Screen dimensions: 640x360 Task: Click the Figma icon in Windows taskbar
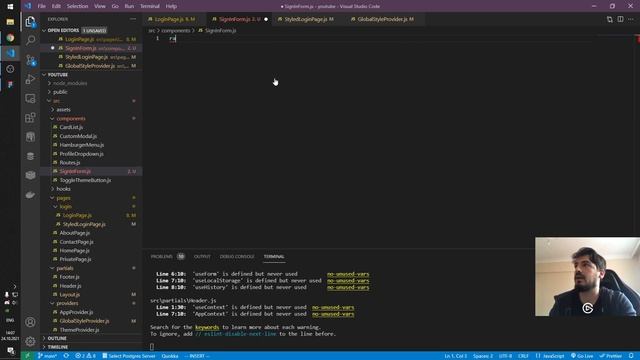click(x=10, y=84)
